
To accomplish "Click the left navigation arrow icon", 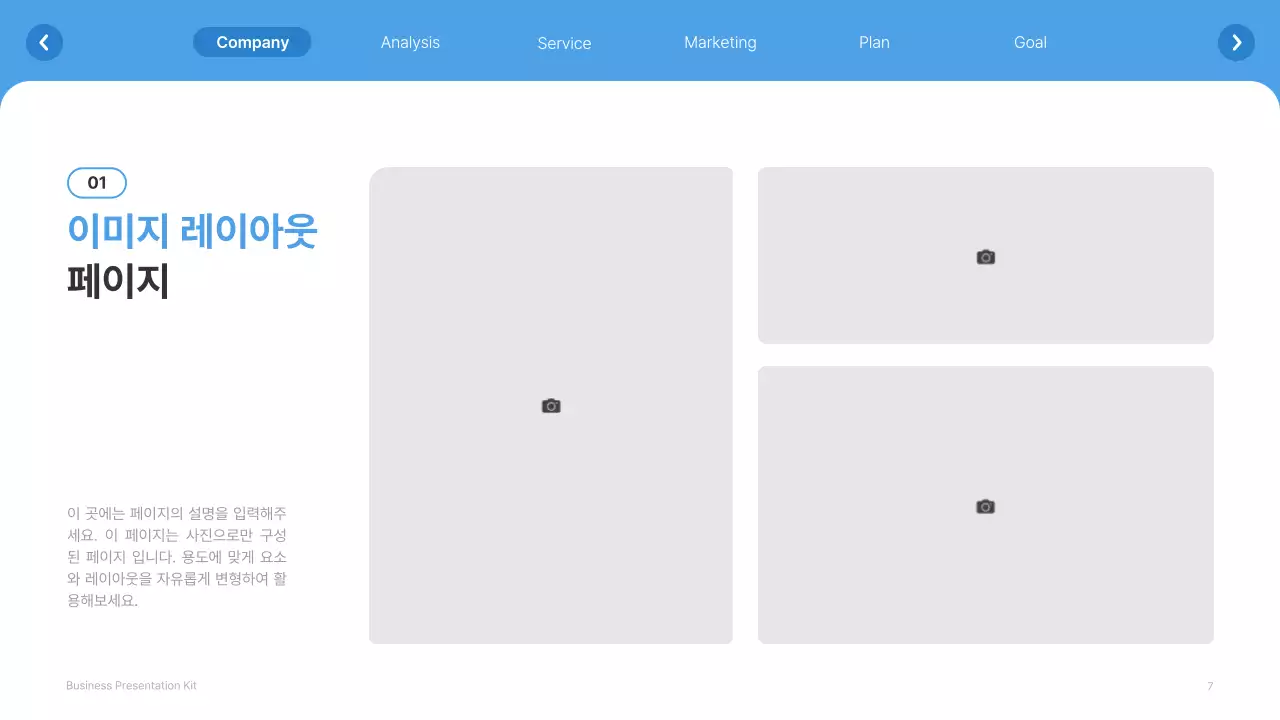I will [44, 42].
